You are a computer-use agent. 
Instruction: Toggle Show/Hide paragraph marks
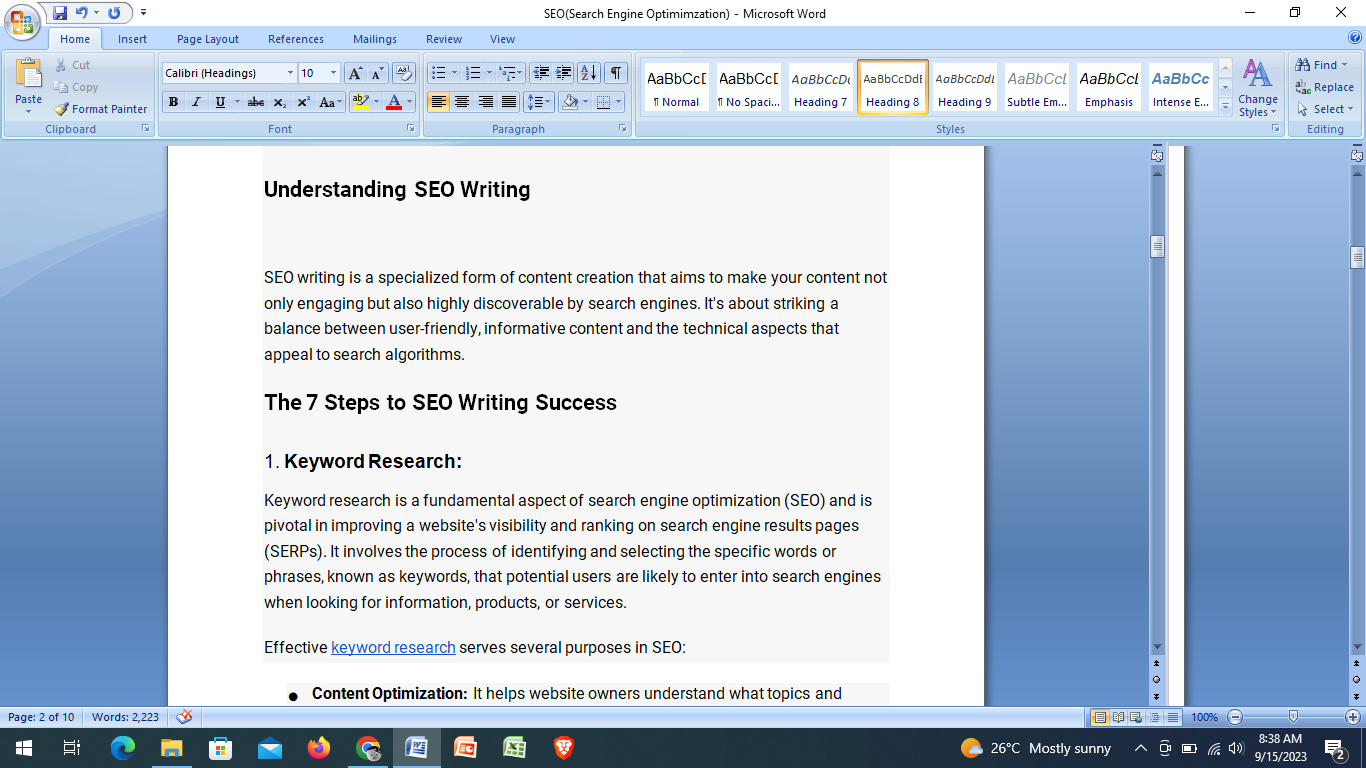(616, 73)
